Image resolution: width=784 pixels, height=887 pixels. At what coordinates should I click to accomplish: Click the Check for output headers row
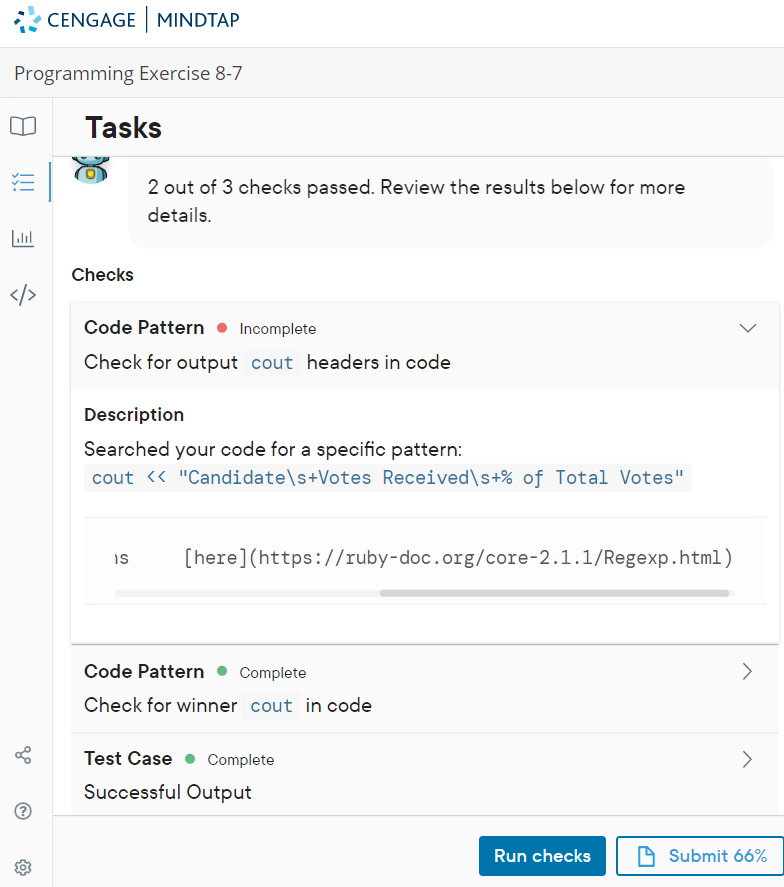click(424, 345)
